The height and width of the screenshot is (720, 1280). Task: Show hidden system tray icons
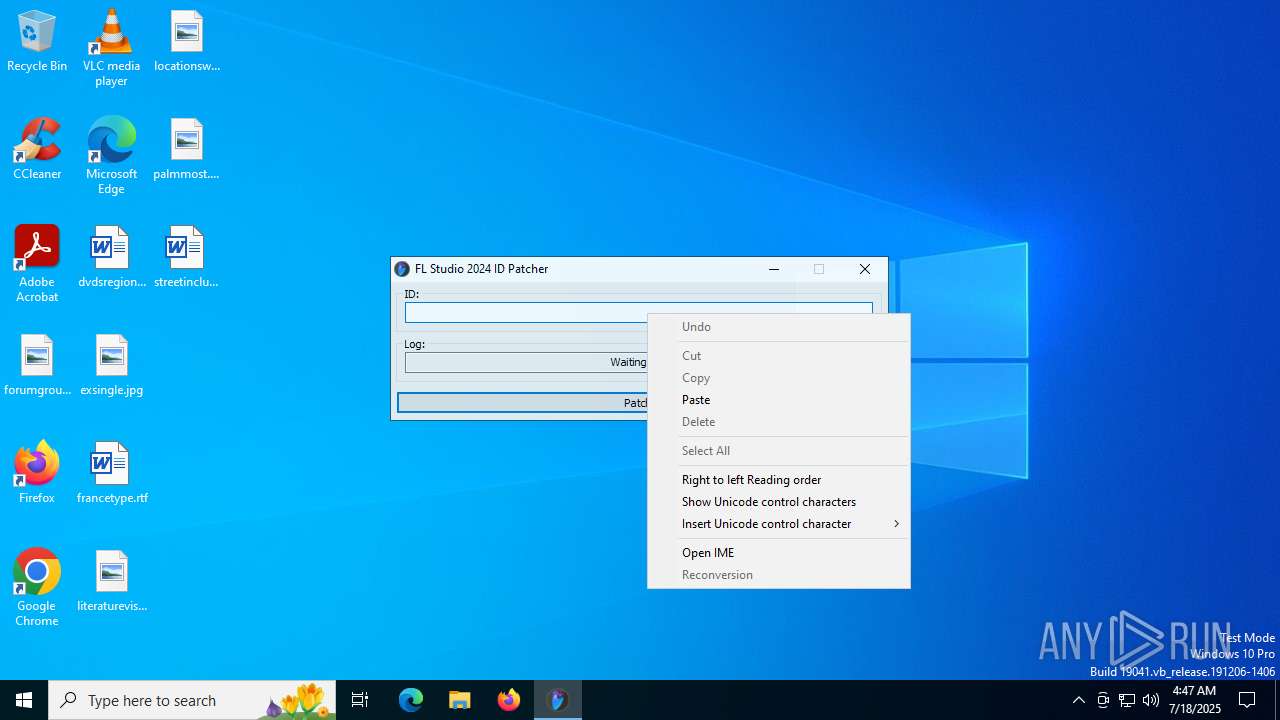click(1078, 700)
